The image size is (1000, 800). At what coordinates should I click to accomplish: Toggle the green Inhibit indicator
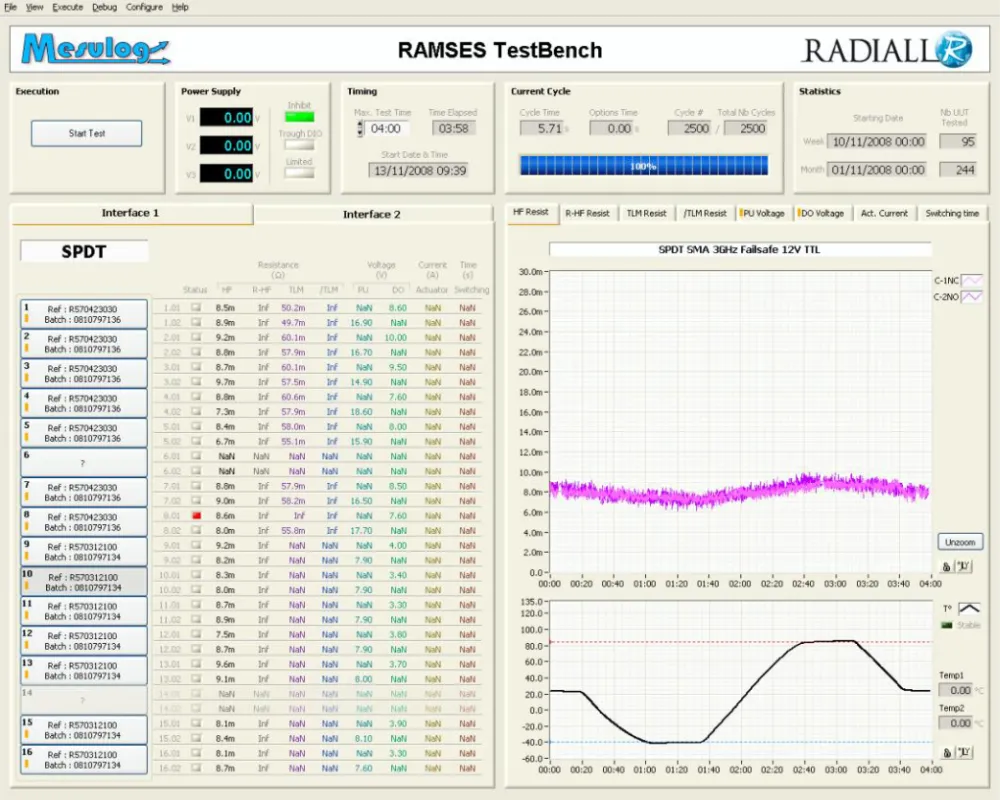299,117
